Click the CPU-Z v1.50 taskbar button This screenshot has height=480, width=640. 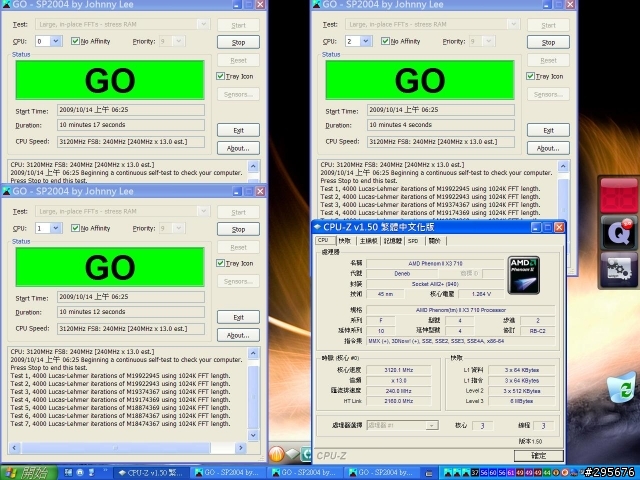coord(151,473)
